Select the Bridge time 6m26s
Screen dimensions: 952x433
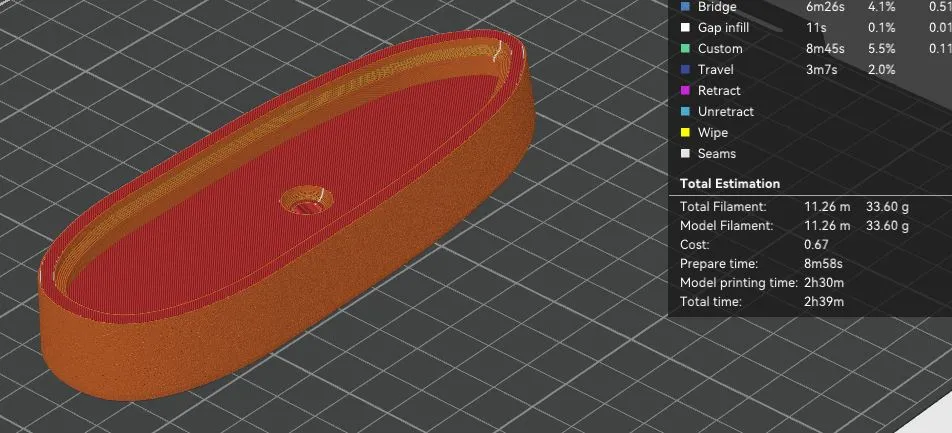coord(826,7)
